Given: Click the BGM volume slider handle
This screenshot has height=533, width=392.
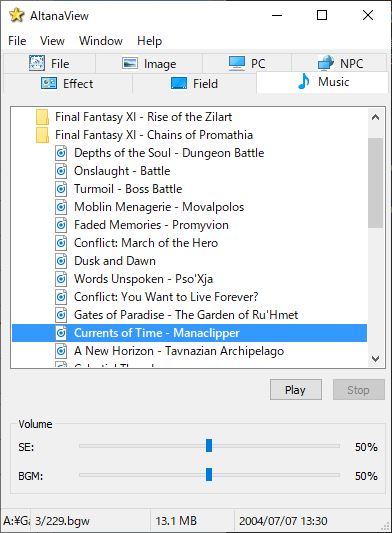Looking at the screenshot, I should pyautogui.click(x=209, y=475).
